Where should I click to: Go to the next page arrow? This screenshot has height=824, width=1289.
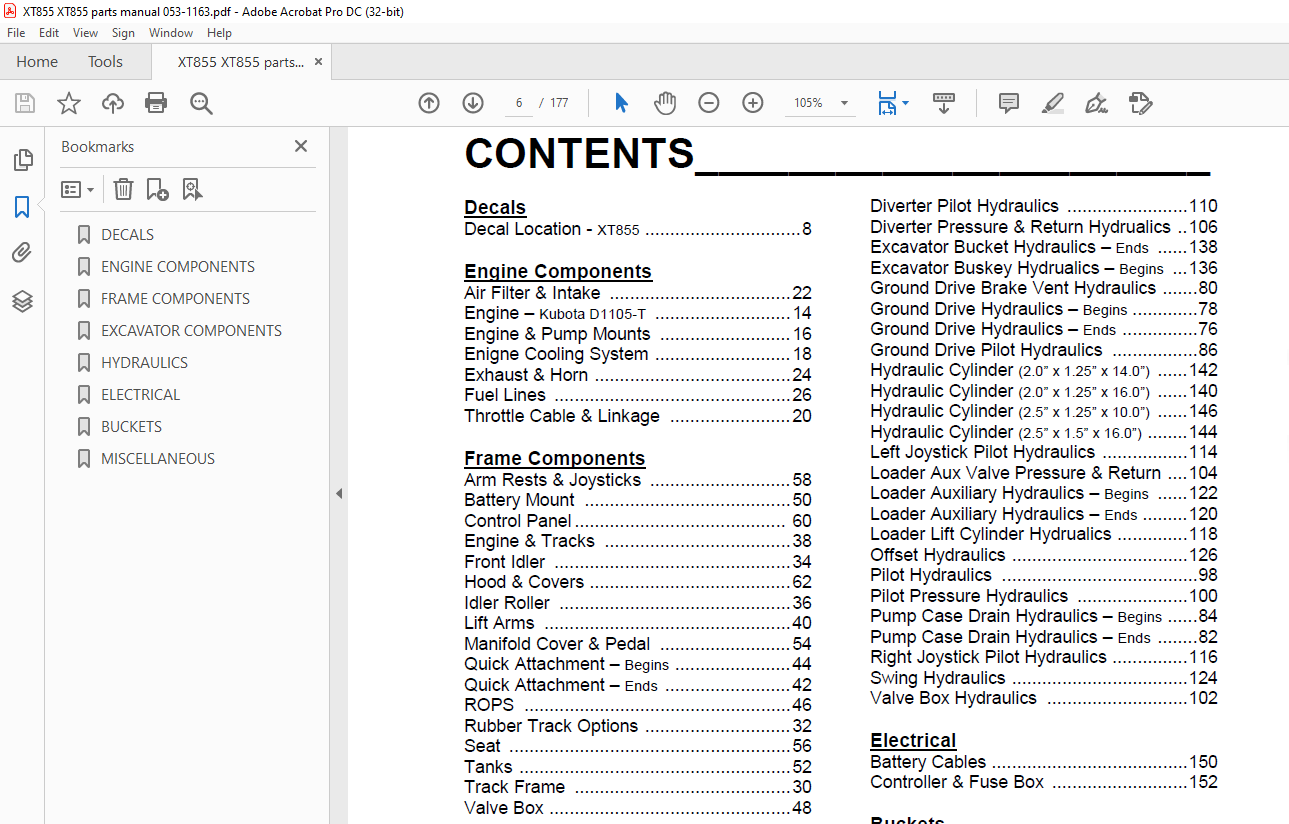(x=473, y=103)
